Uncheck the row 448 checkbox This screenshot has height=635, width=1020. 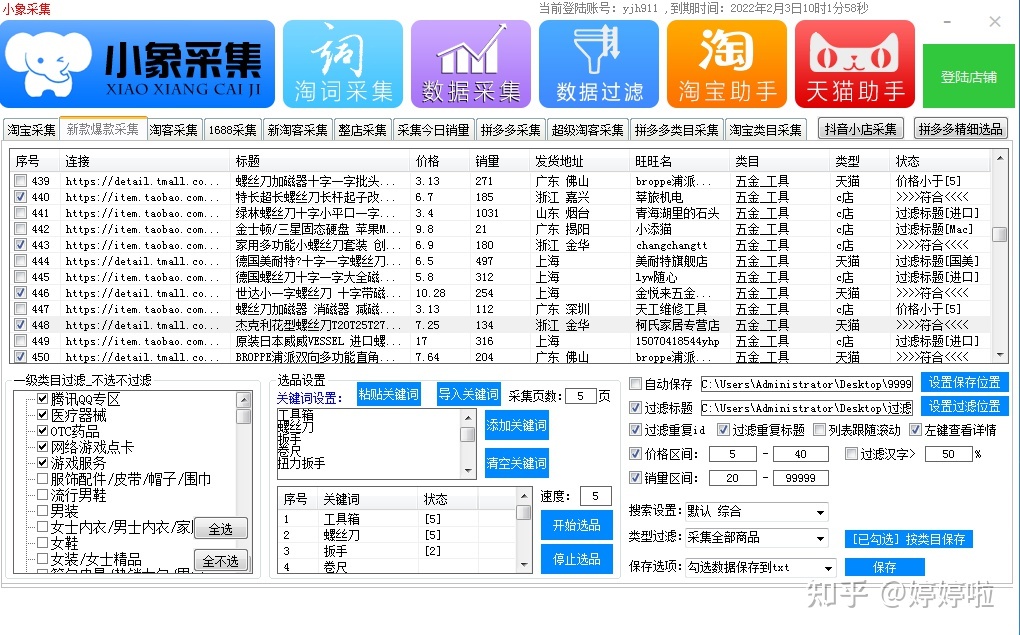click(x=21, y=325)
